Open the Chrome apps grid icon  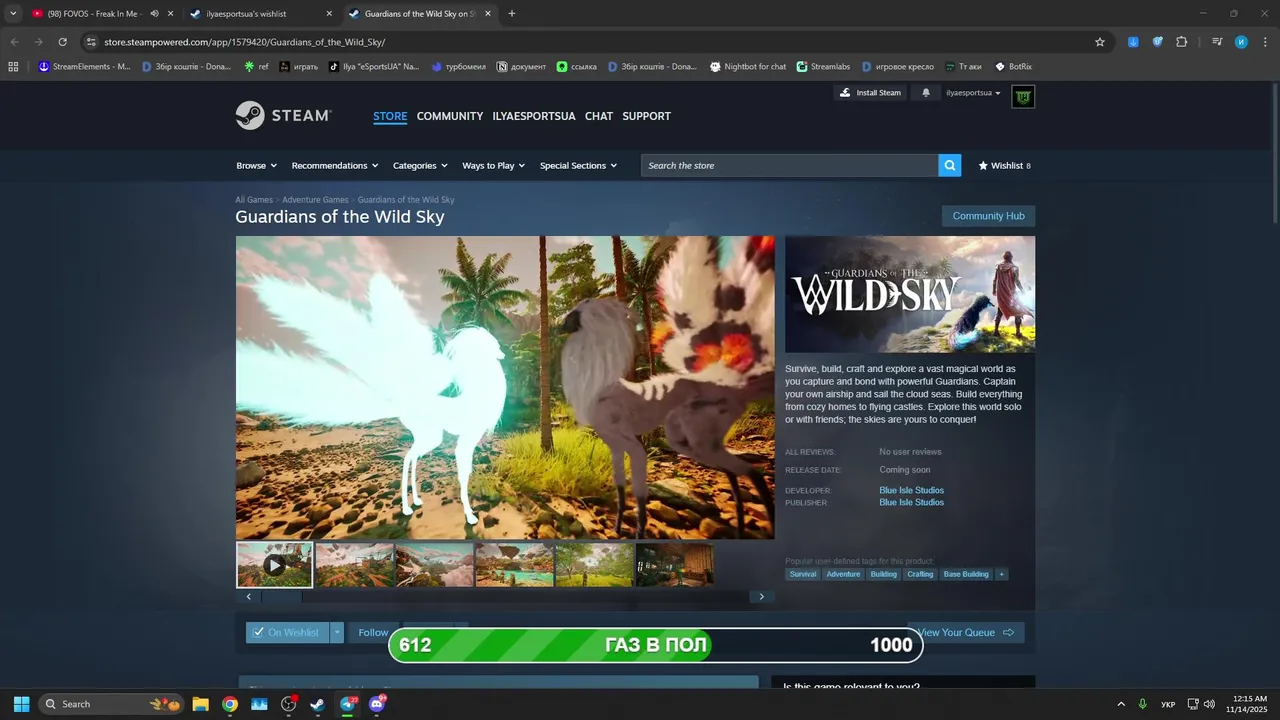pyautogui.click(x=13, y=67)
